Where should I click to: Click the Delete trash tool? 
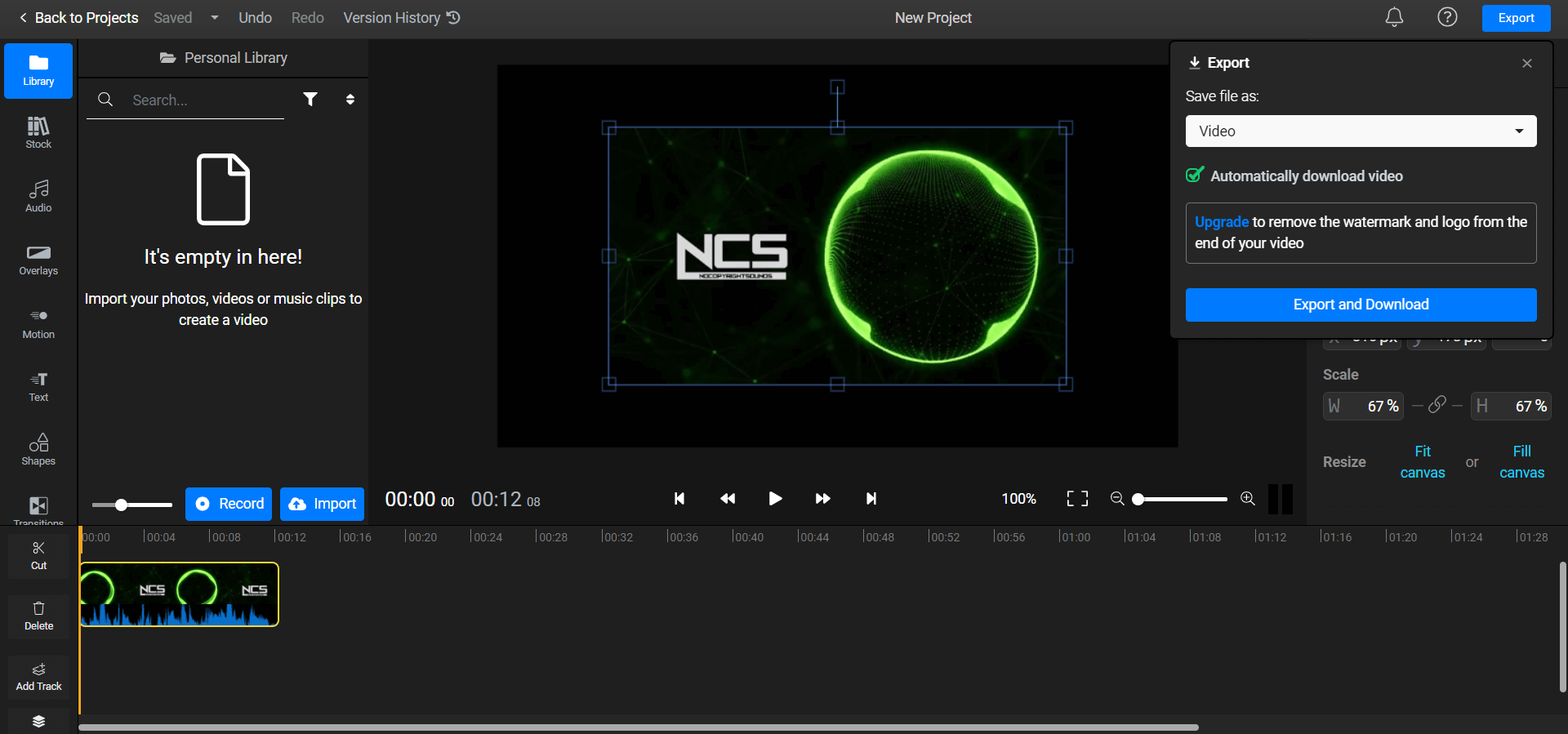click(x=38, y=616)
